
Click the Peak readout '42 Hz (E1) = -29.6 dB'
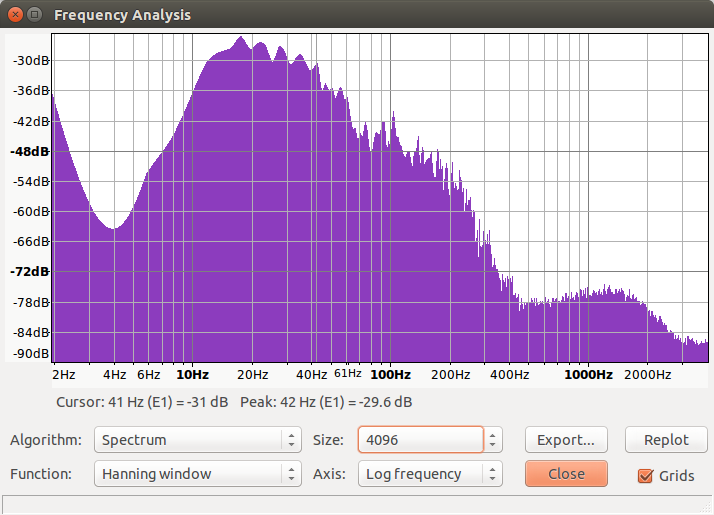(x=346, y=402)
